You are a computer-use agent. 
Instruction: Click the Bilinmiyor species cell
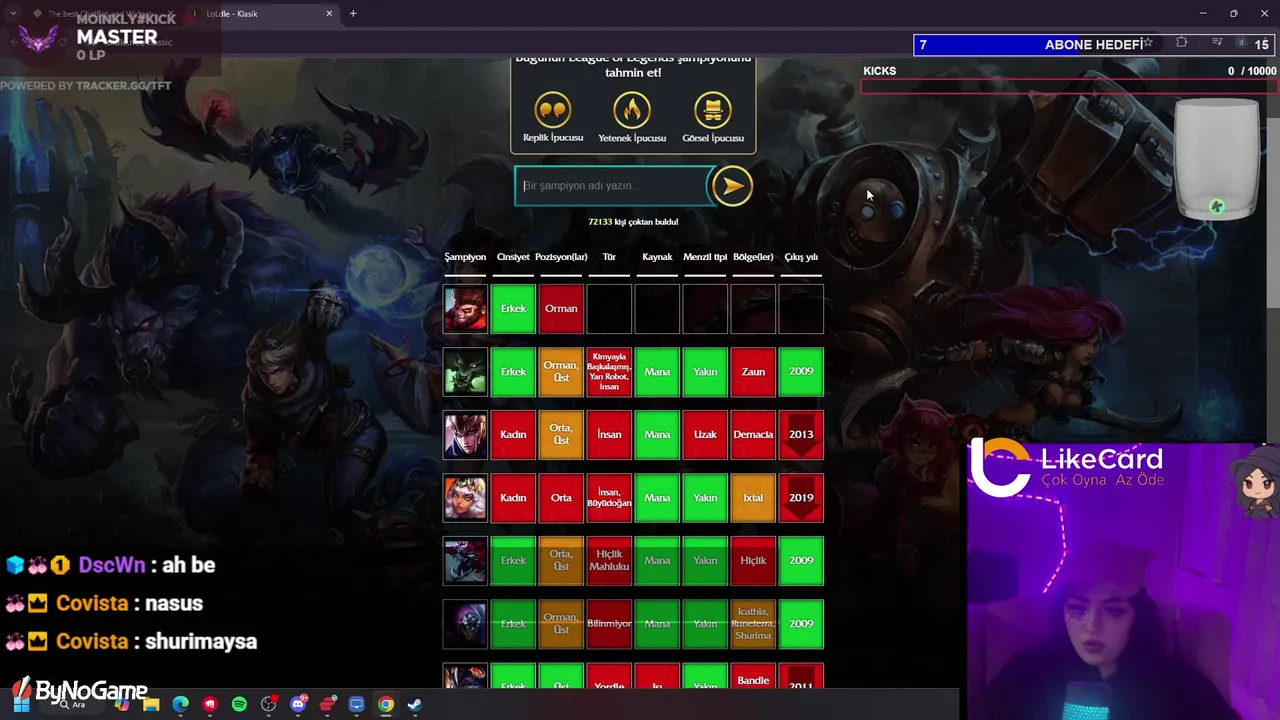click(609, 624)
